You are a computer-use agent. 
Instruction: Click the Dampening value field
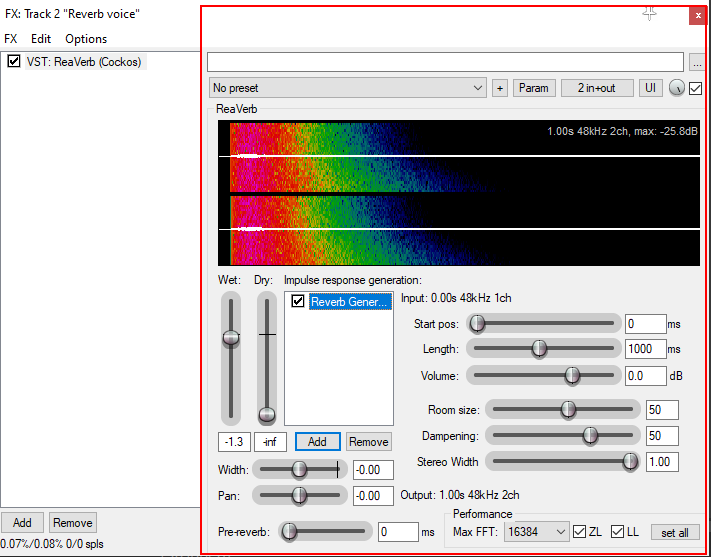[x=662, y=436]
